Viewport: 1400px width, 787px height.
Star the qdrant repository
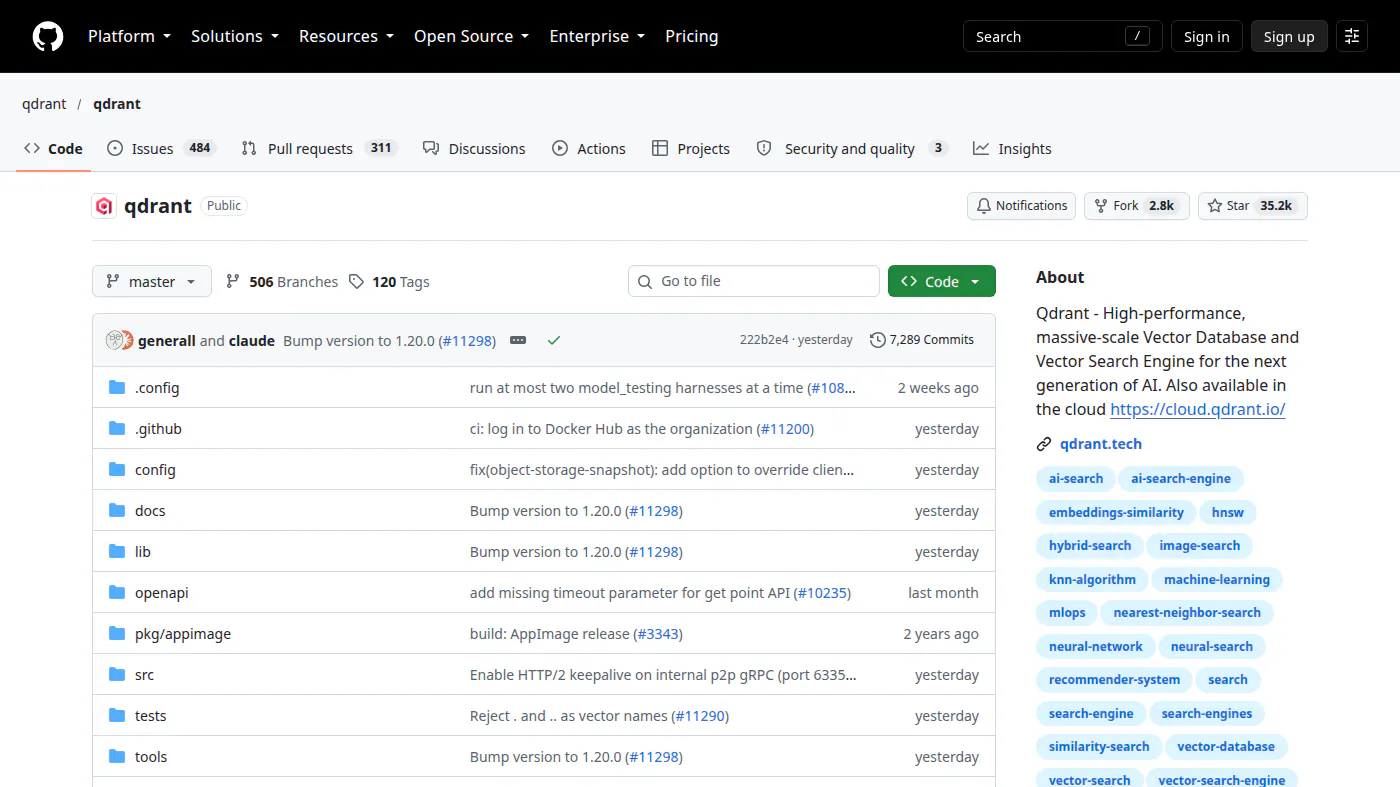coord(1252,206)
